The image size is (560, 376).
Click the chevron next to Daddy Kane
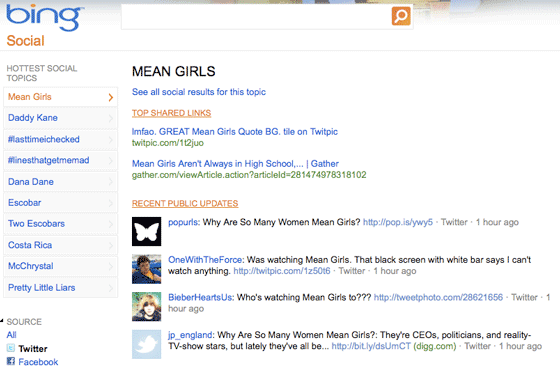tap(111, 118)
